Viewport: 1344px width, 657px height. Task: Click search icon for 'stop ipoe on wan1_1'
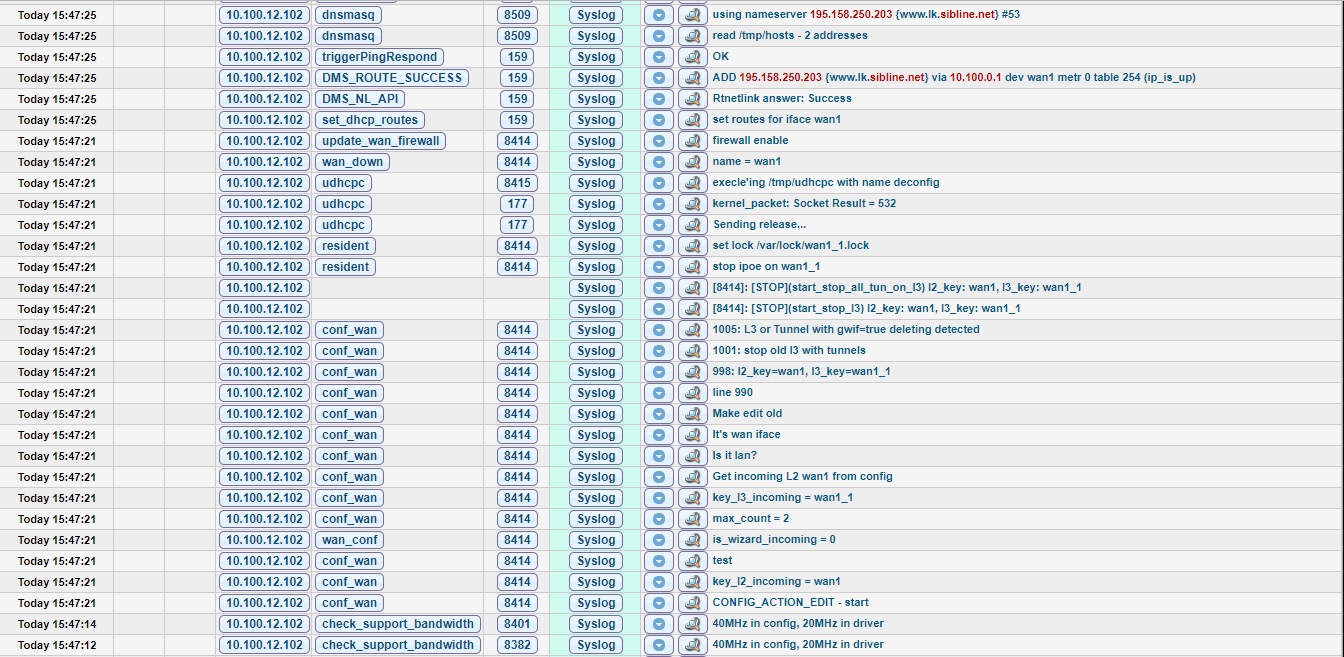click(691, 267)
